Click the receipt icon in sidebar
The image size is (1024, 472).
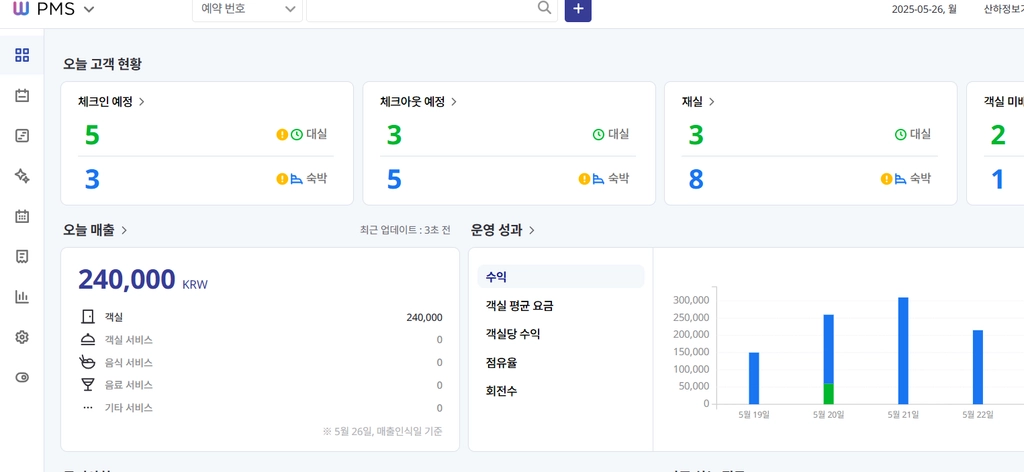click(x=22, y=257)
